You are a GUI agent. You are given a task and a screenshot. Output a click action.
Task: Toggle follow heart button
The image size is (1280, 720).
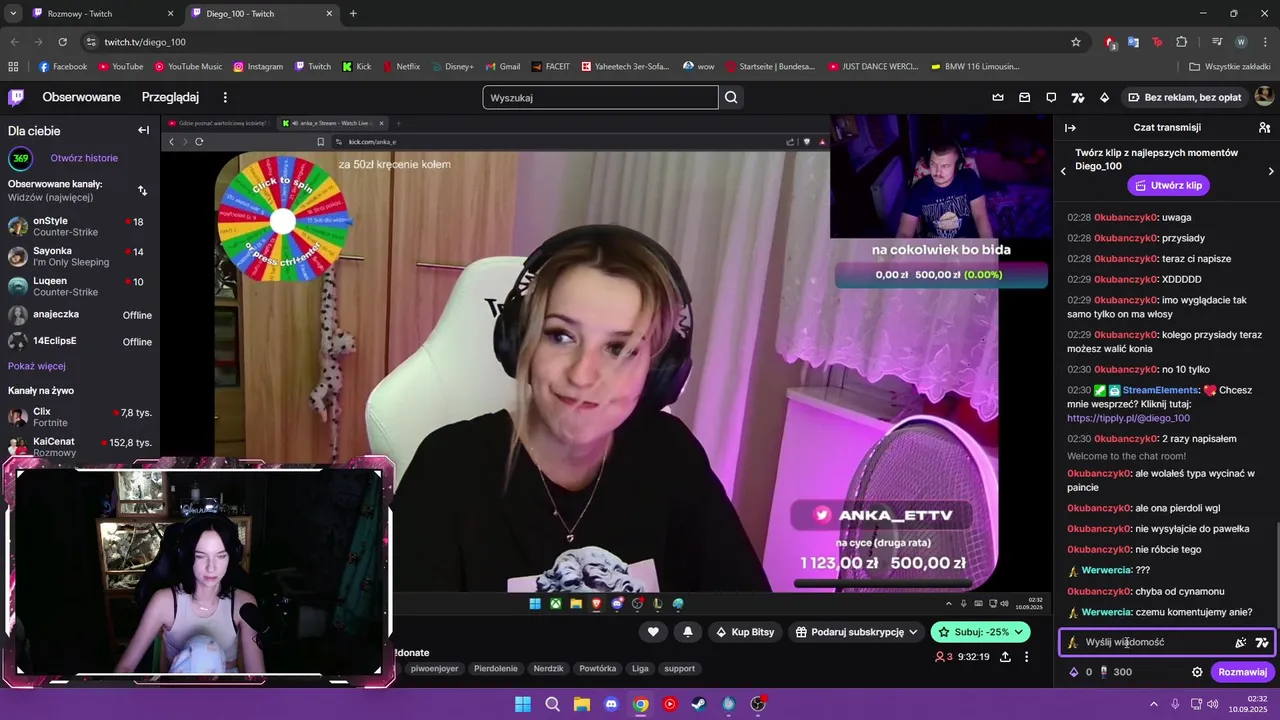click(653, 632)
